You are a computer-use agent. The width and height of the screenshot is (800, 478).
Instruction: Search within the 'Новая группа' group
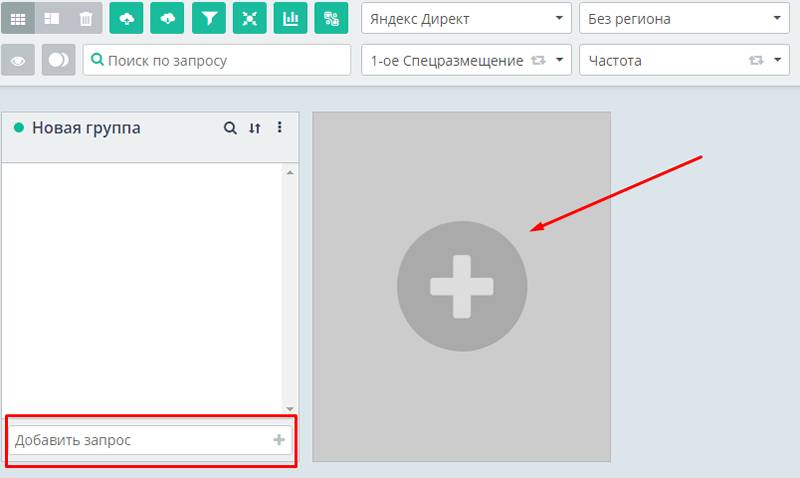230,128
